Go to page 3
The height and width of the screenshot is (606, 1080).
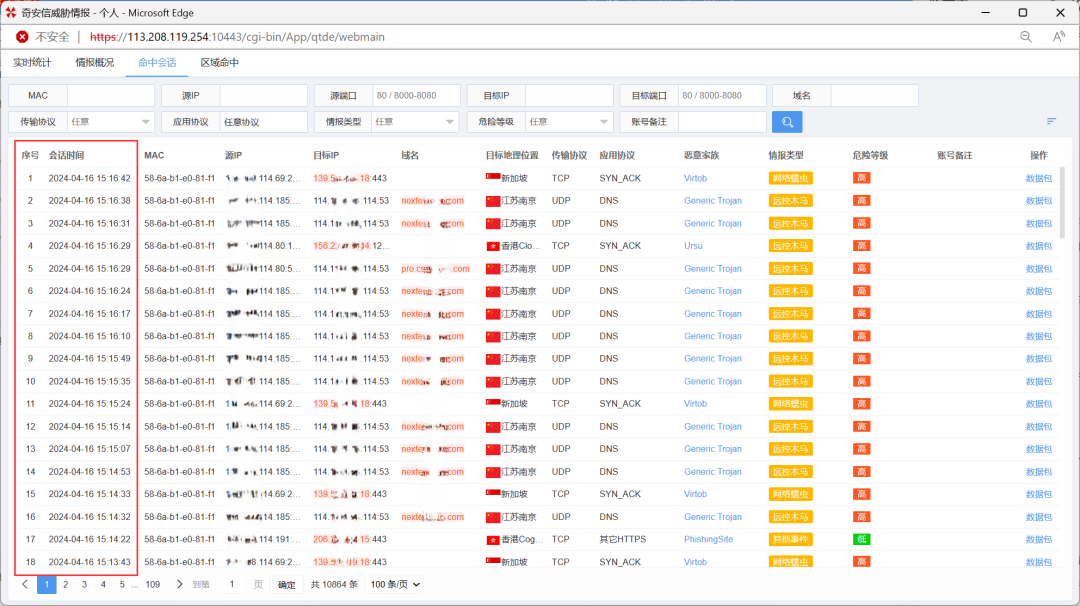coord(84,584)
